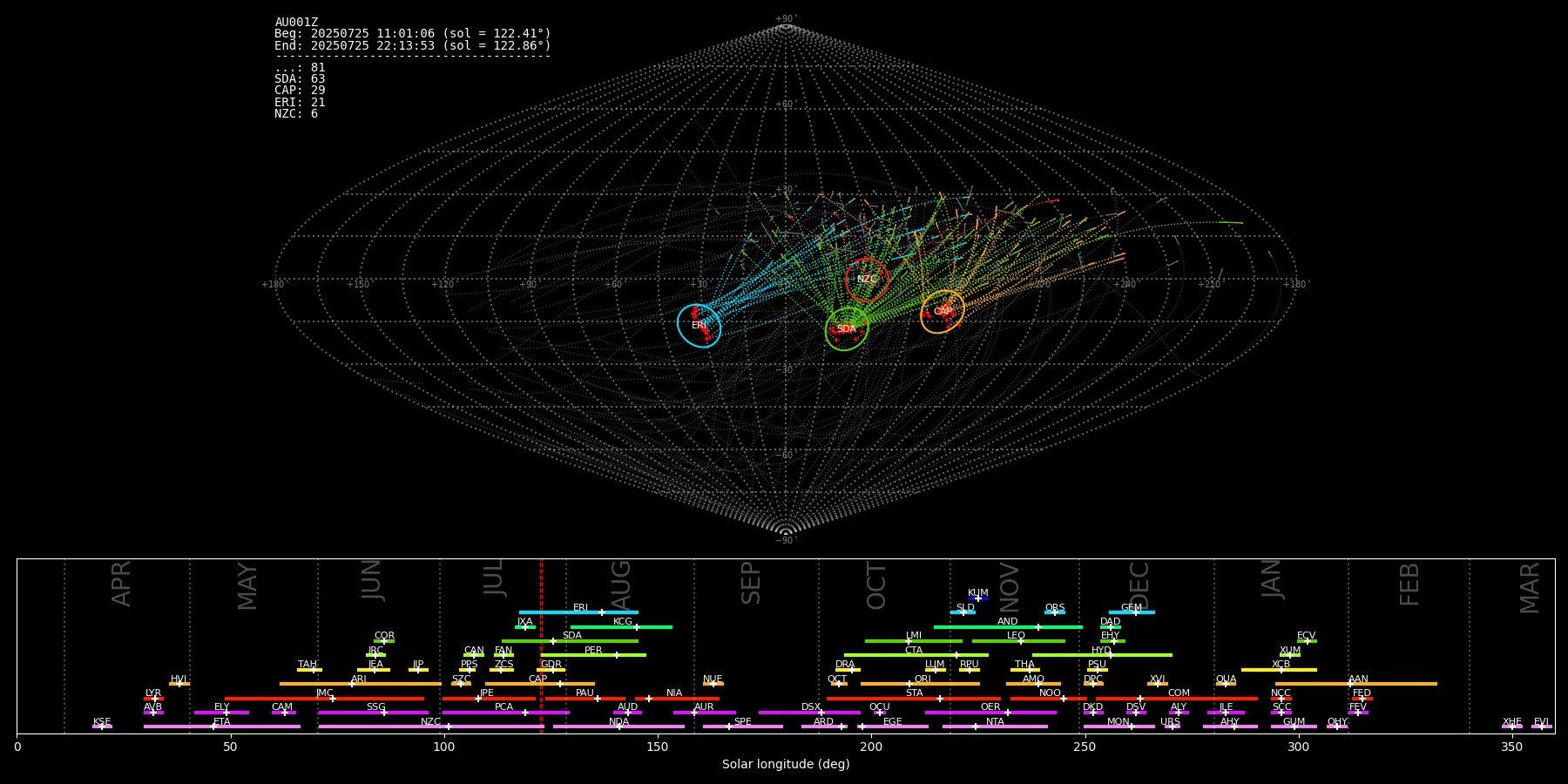Click the GDR shower label in timeline
This screenshot has height=784, width=1568.
[x=551, y=665]
